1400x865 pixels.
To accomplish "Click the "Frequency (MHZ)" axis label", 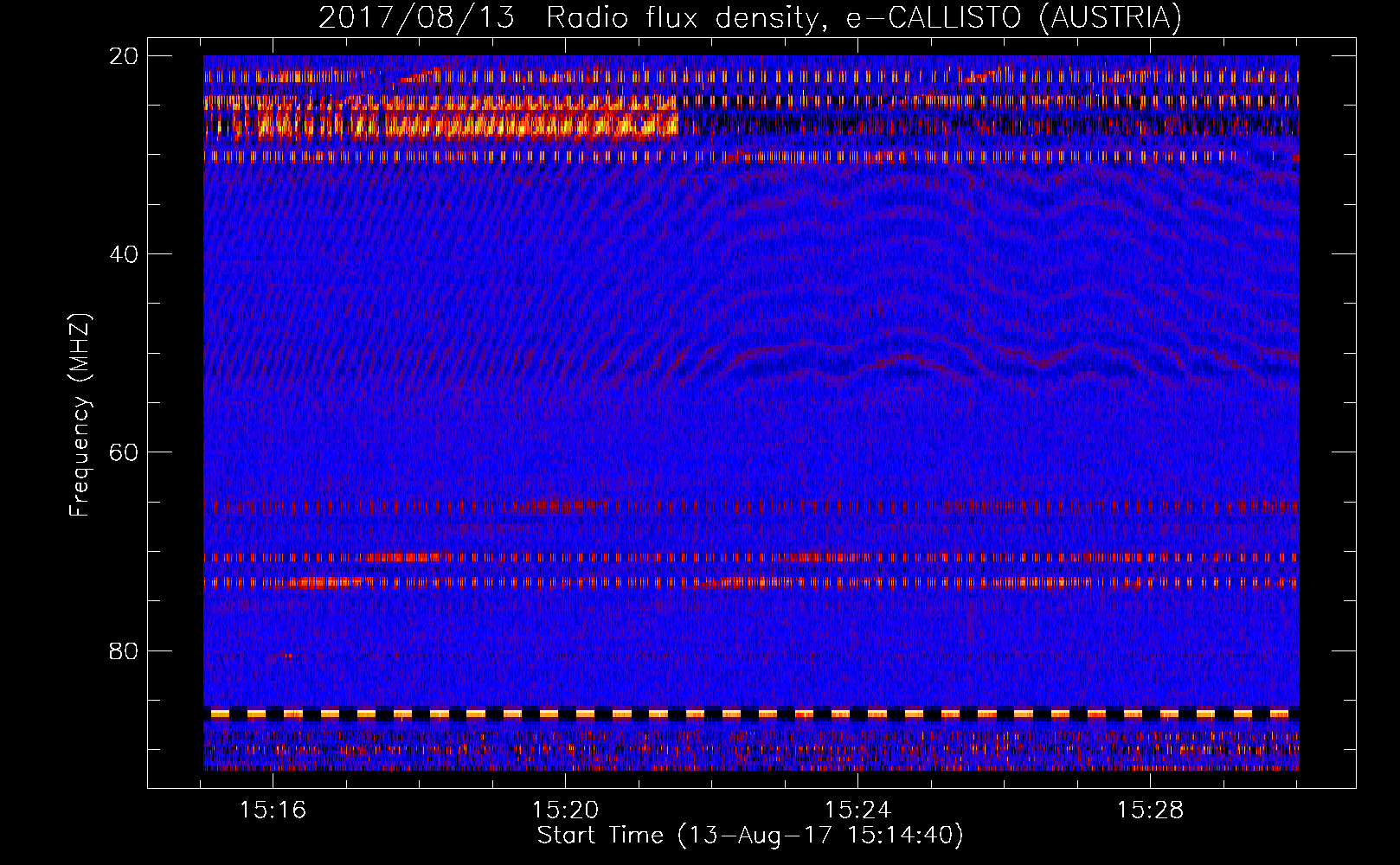I will 80,414.
